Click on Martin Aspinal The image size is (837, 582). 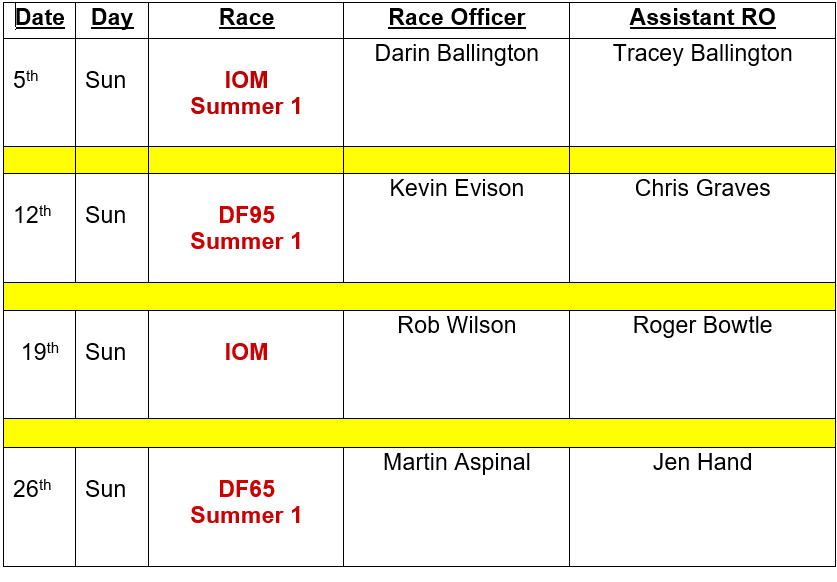point(456,462)
